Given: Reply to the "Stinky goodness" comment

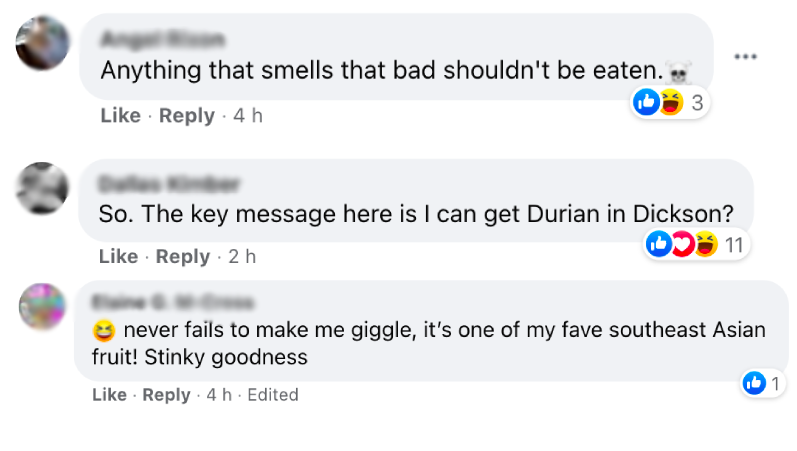Looking at the screenshot, I should click(166, 395).
